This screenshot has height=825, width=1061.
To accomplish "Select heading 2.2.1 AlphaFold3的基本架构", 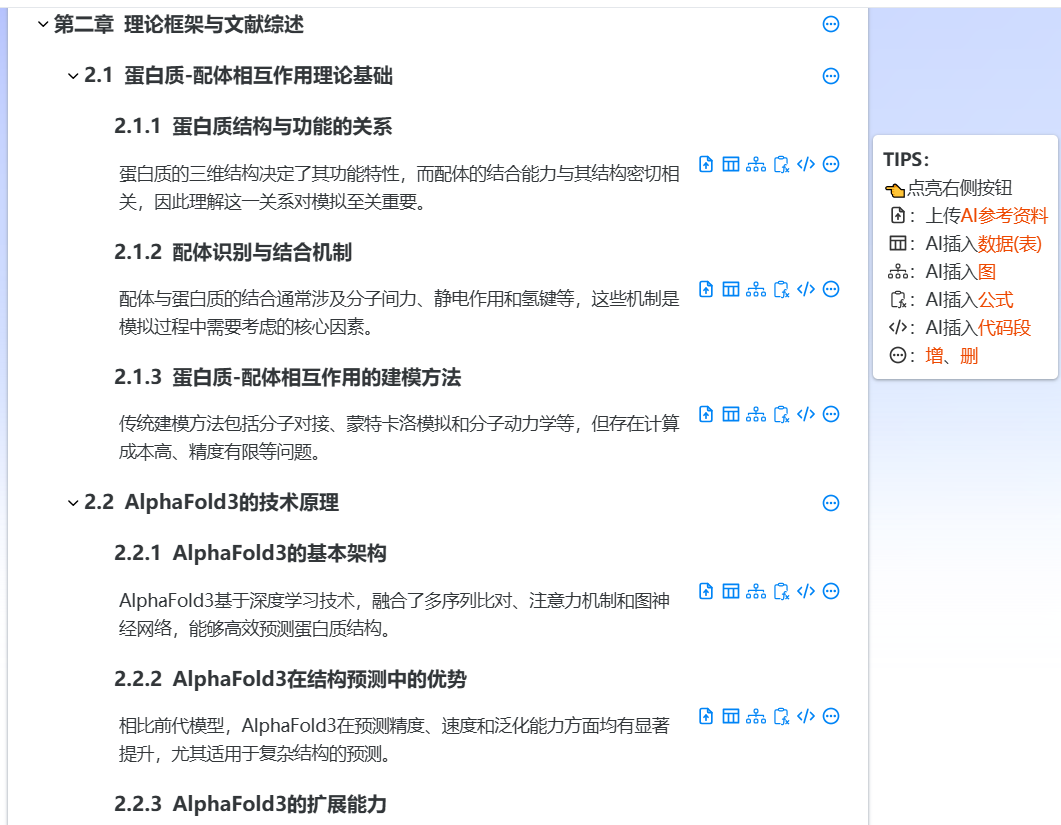I will click(250, 554).
